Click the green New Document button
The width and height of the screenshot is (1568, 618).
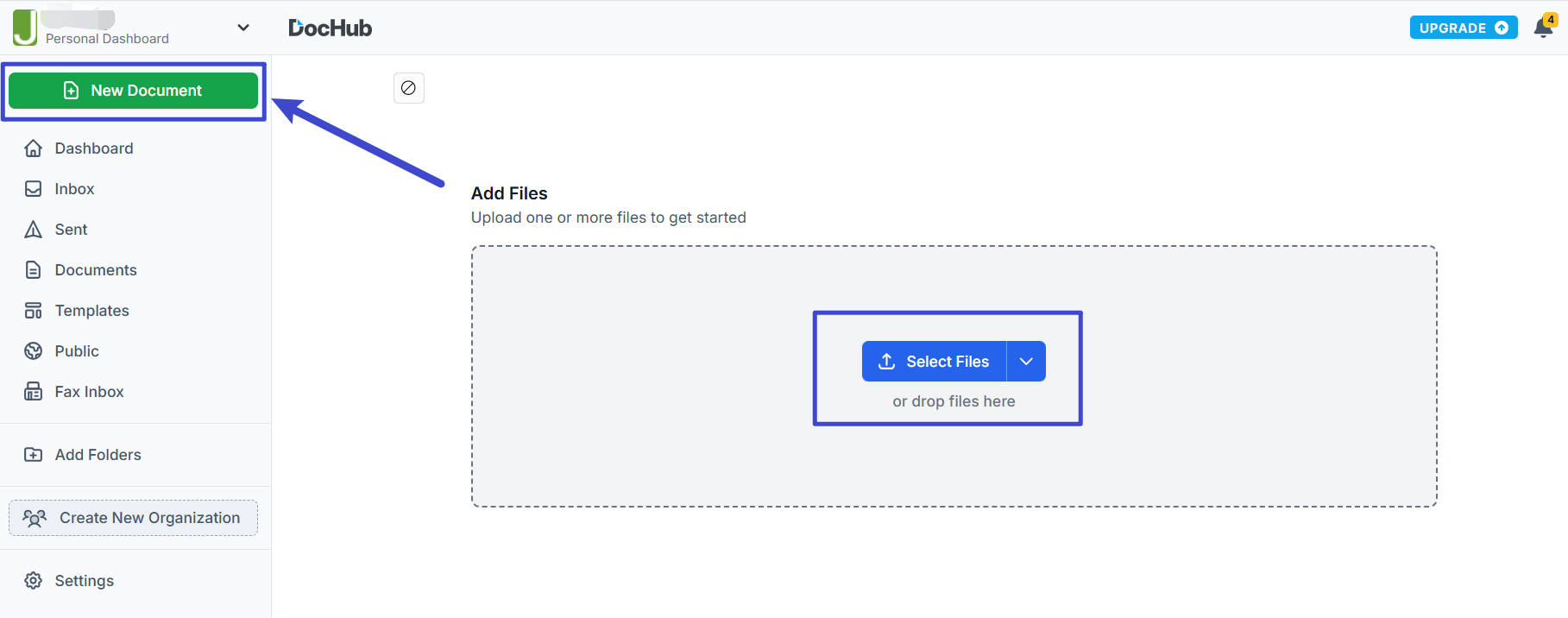[x=133, y=91]
